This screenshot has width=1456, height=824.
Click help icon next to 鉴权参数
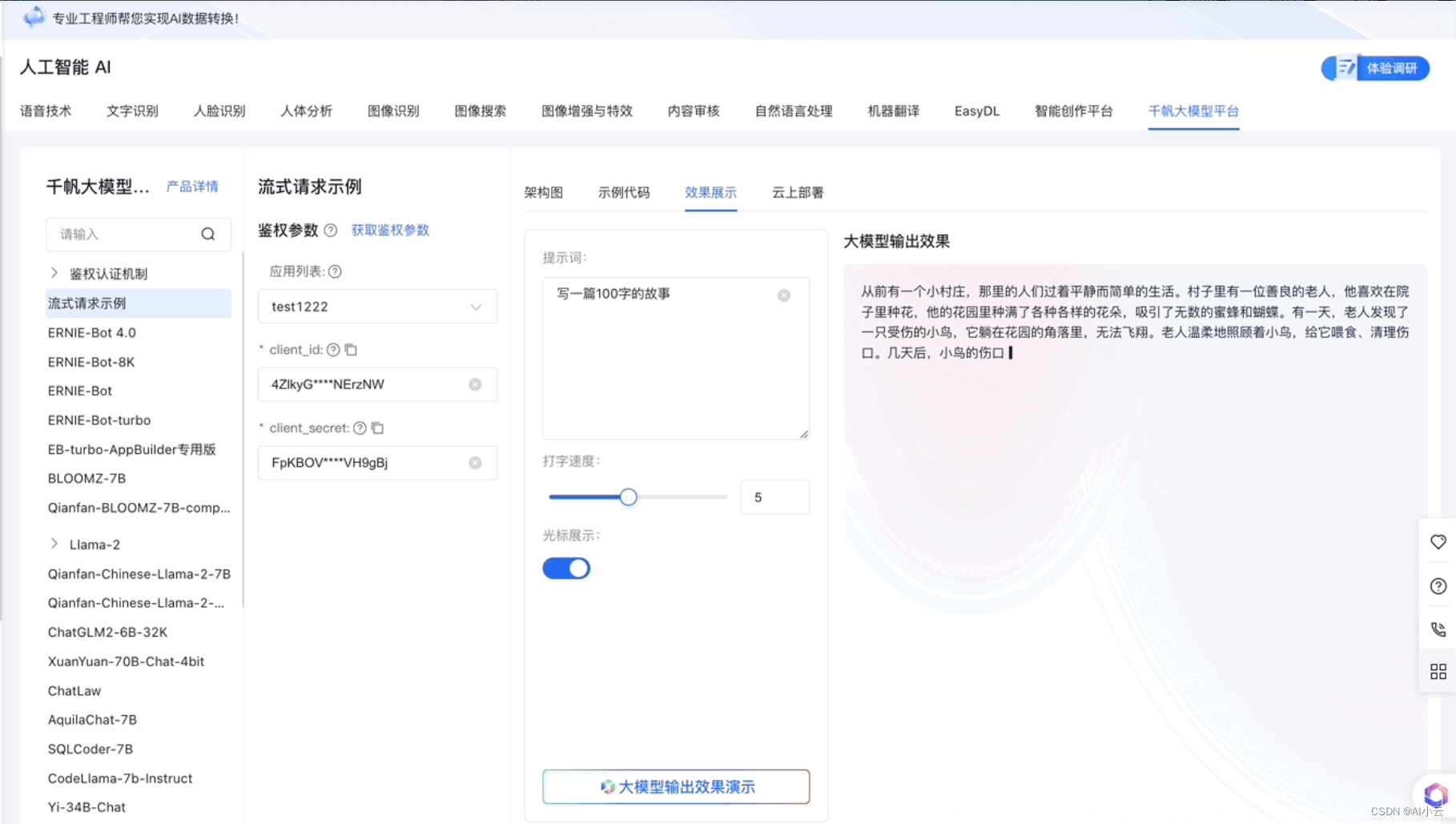pos(330,231)
